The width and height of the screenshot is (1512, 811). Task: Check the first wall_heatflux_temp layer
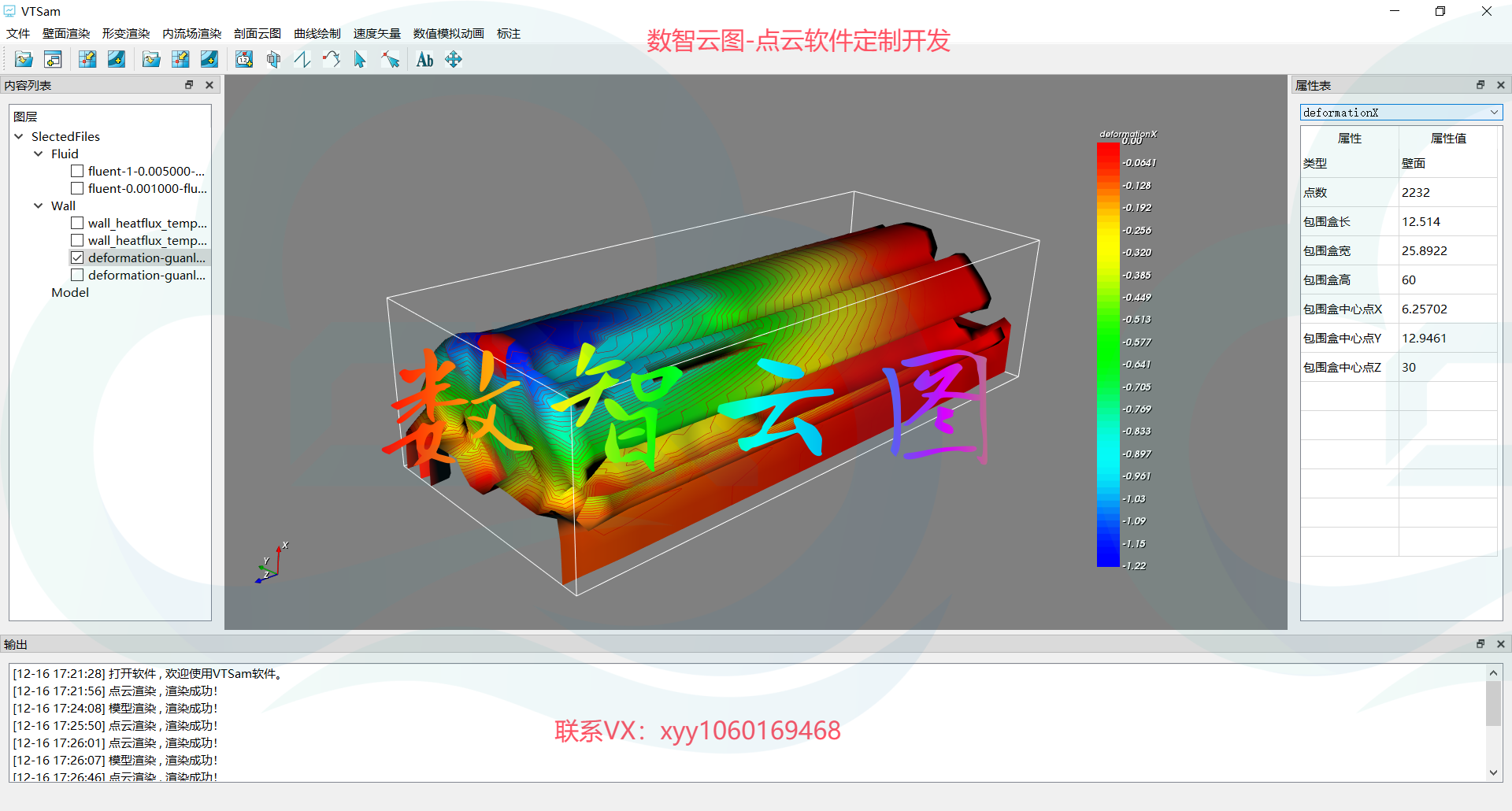pyautogui.click(x=77, y=223)
